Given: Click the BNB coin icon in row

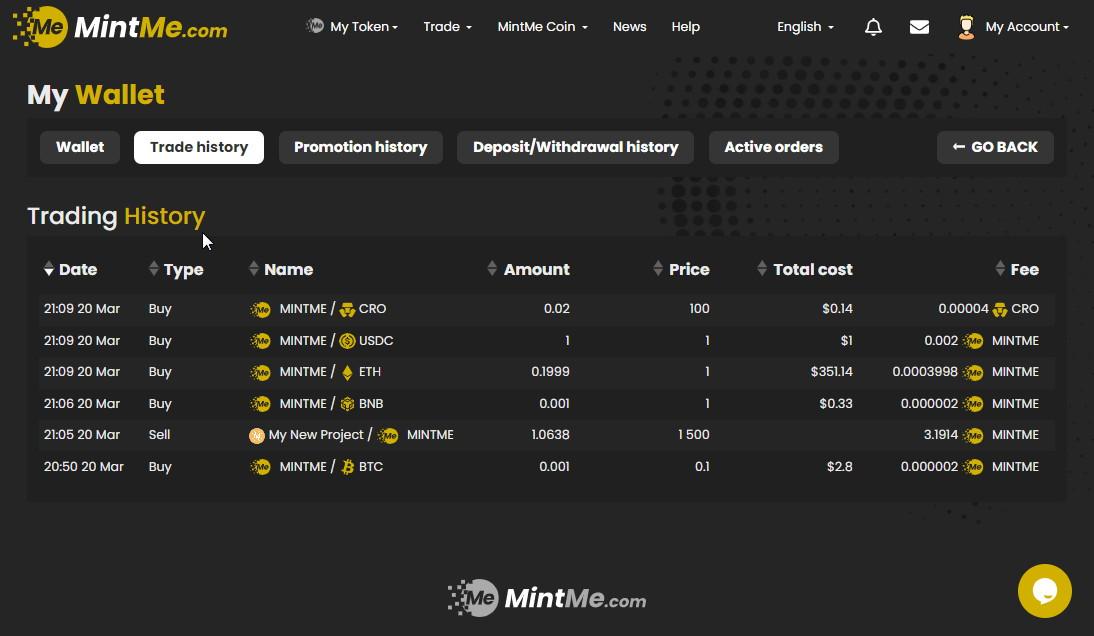Looking at the screenshot, I should (348, 404).
